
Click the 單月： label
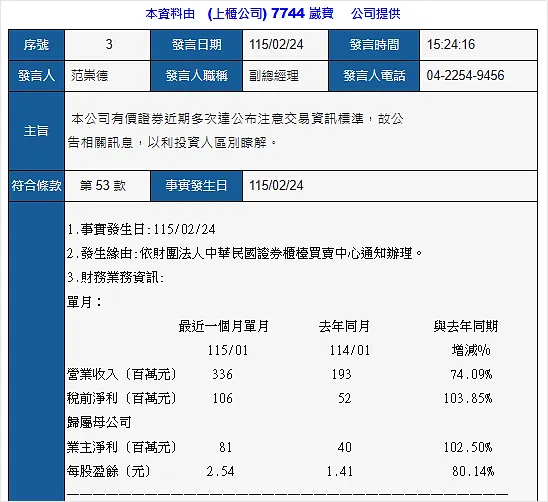tap(84, 302)
